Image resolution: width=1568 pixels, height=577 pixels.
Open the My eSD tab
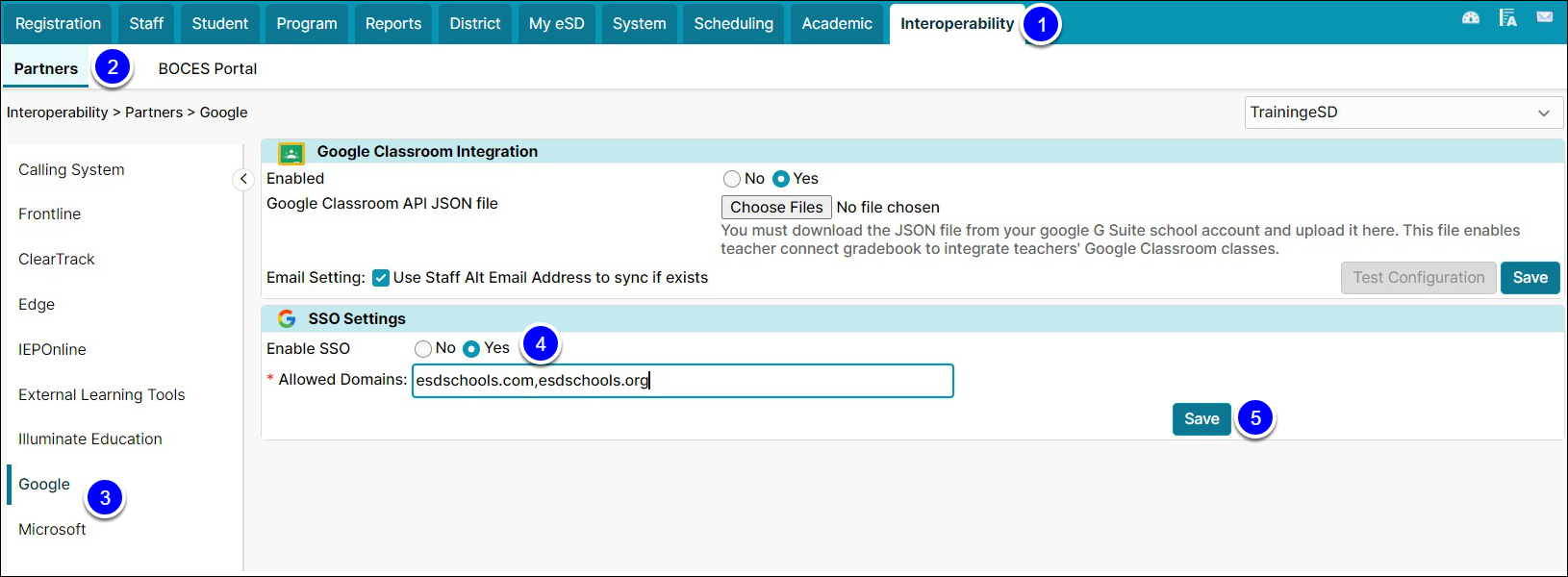[557, 23]
